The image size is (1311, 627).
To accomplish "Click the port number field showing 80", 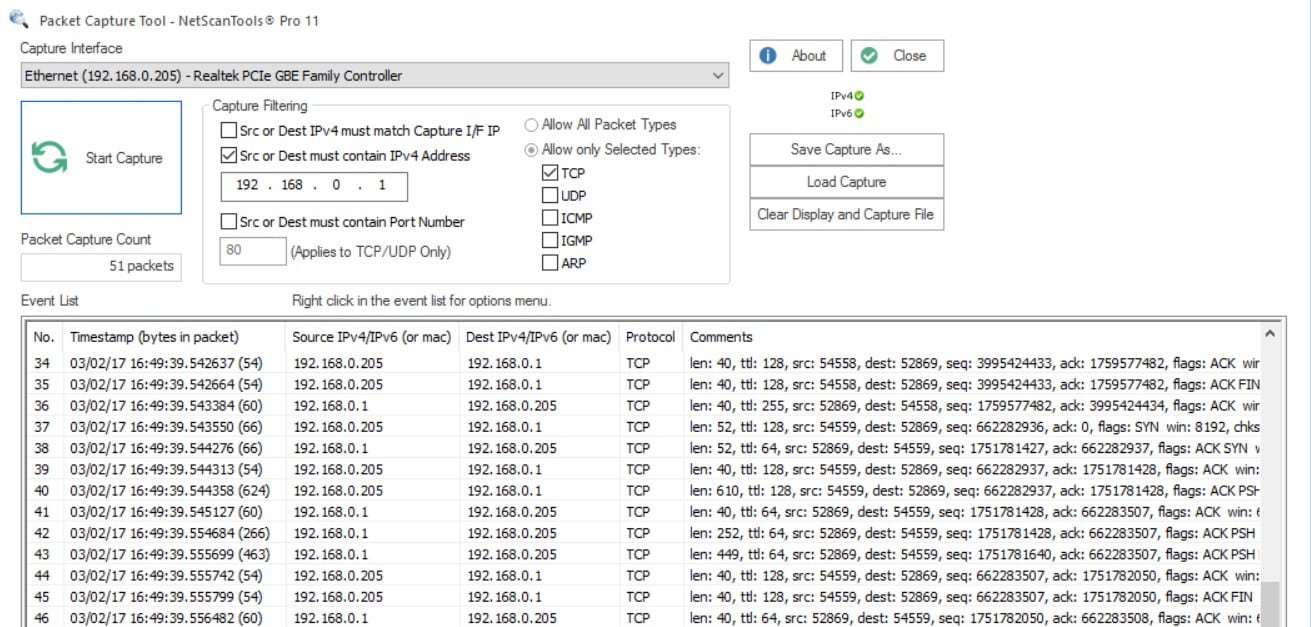I will (x=252, y=251).
